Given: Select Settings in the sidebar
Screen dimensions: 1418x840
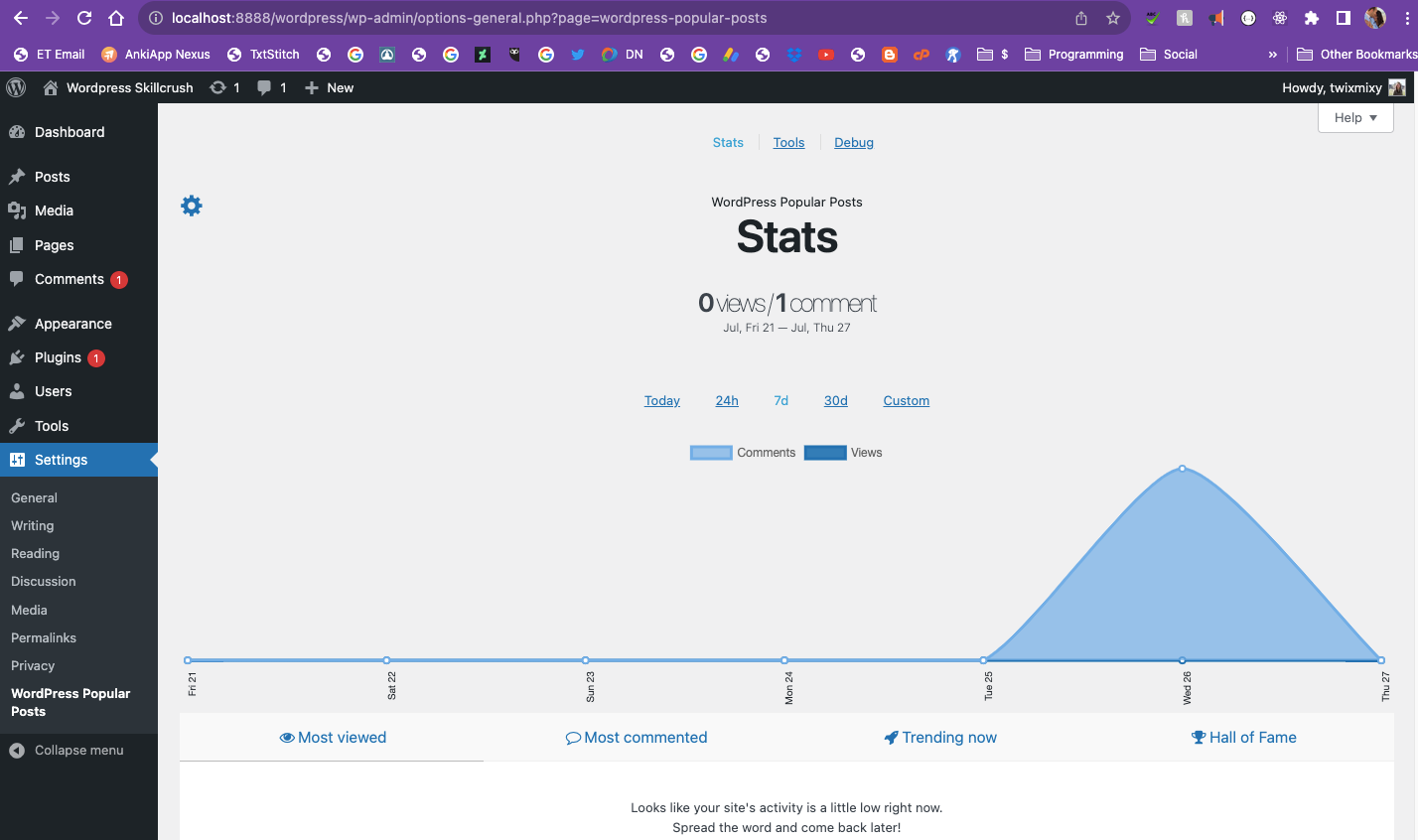Looking at the screenshot, I should [x=78, y=460].
